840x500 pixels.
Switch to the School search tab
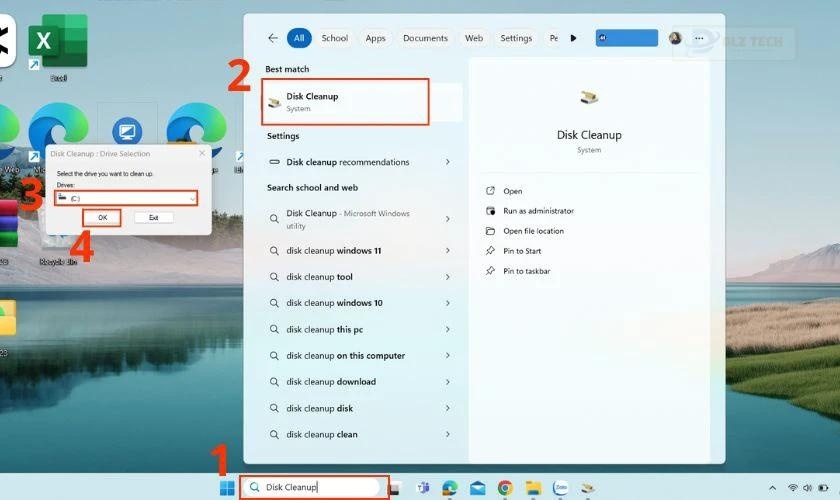tap(335, 38)
